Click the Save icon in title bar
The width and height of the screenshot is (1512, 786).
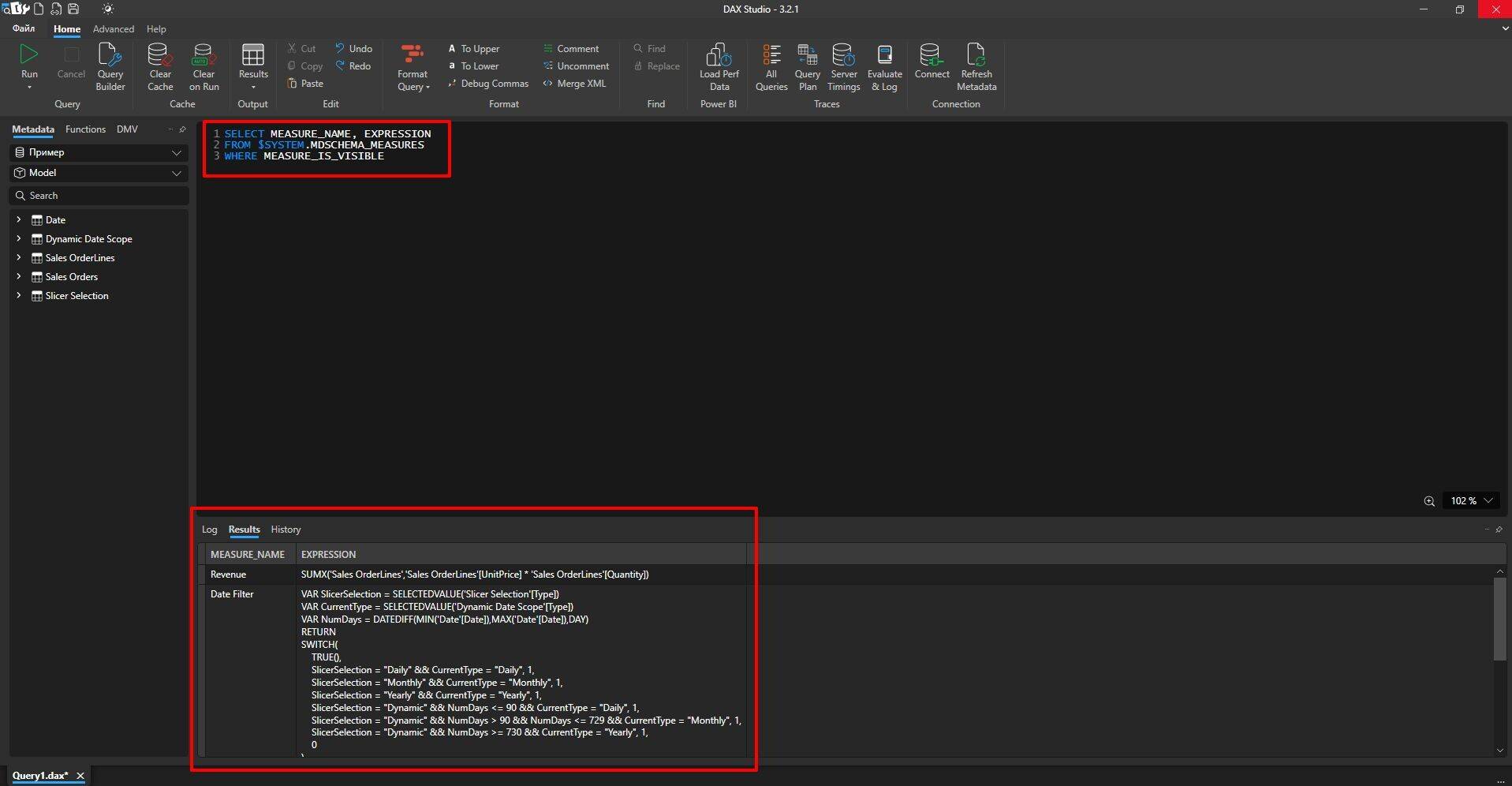[73, 9]
